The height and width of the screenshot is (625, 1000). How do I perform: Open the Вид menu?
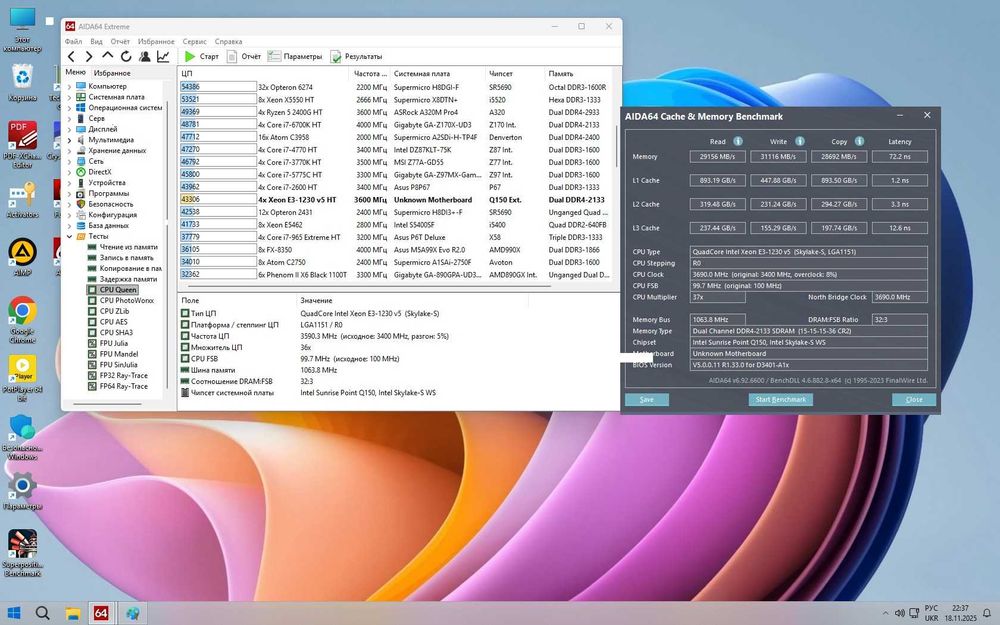[x=96, y=41]
